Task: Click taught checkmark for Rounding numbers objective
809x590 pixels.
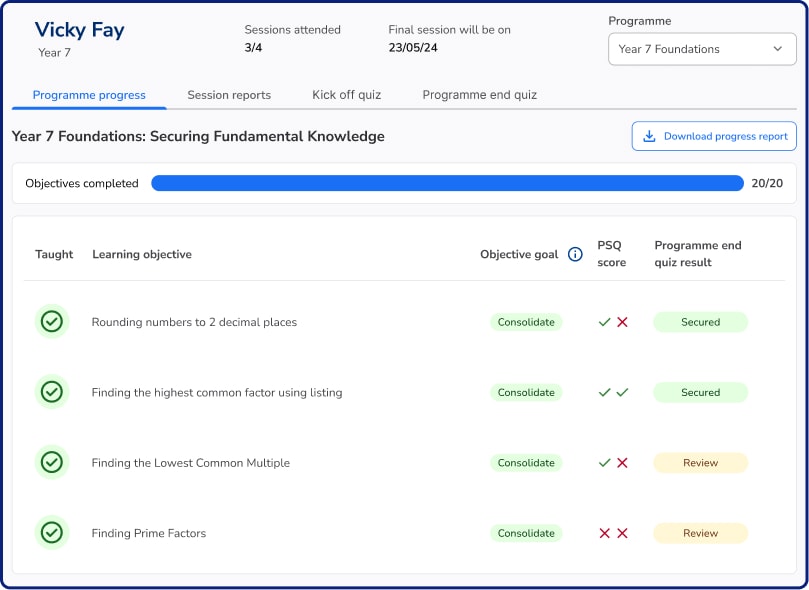Action: [52, 322]
